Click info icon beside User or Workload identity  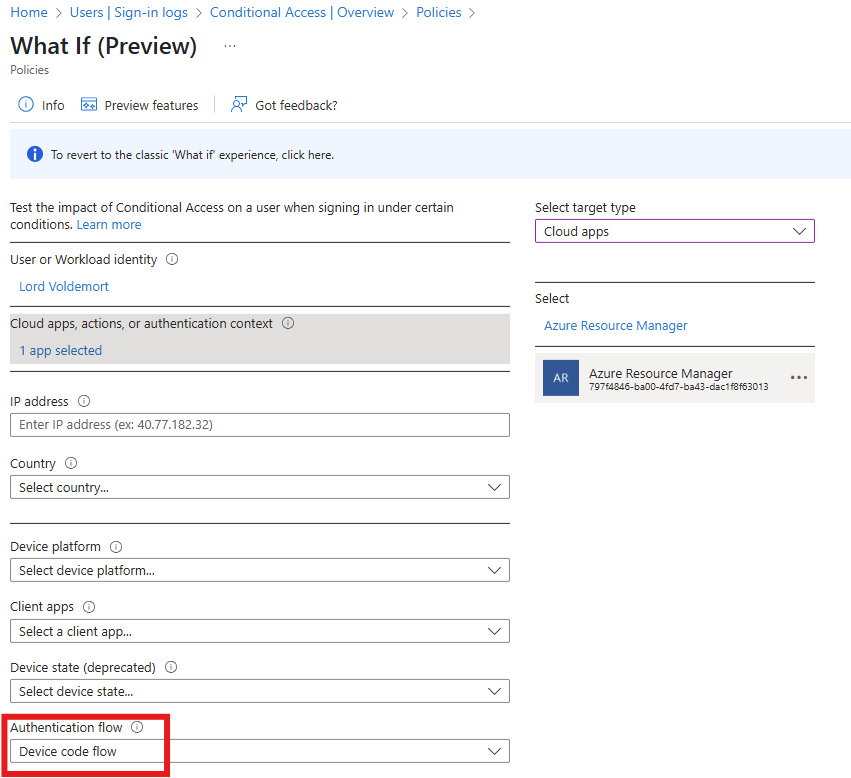(172, 260)
